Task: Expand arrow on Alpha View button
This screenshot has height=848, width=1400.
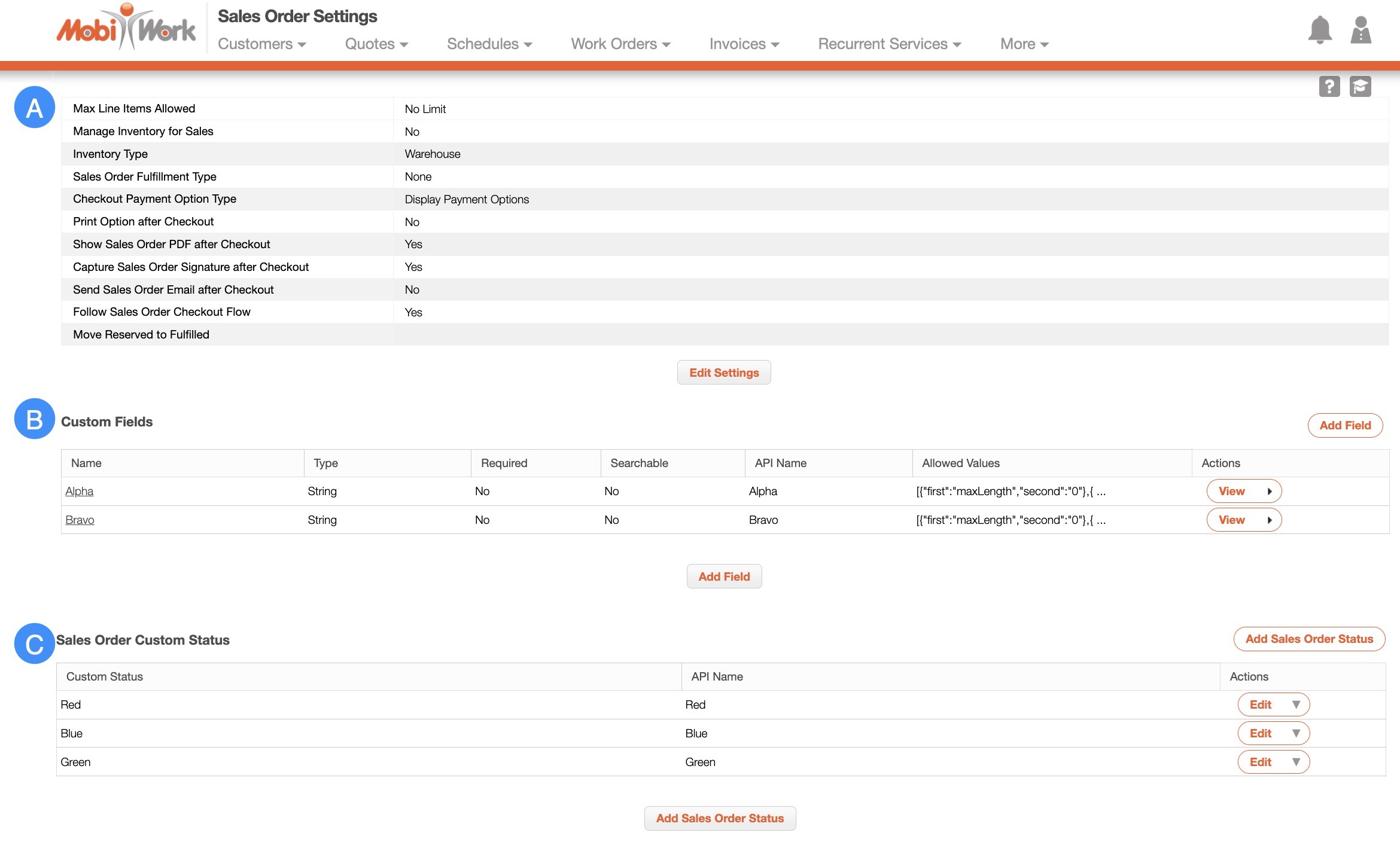Action: (x=1269, y=492)
